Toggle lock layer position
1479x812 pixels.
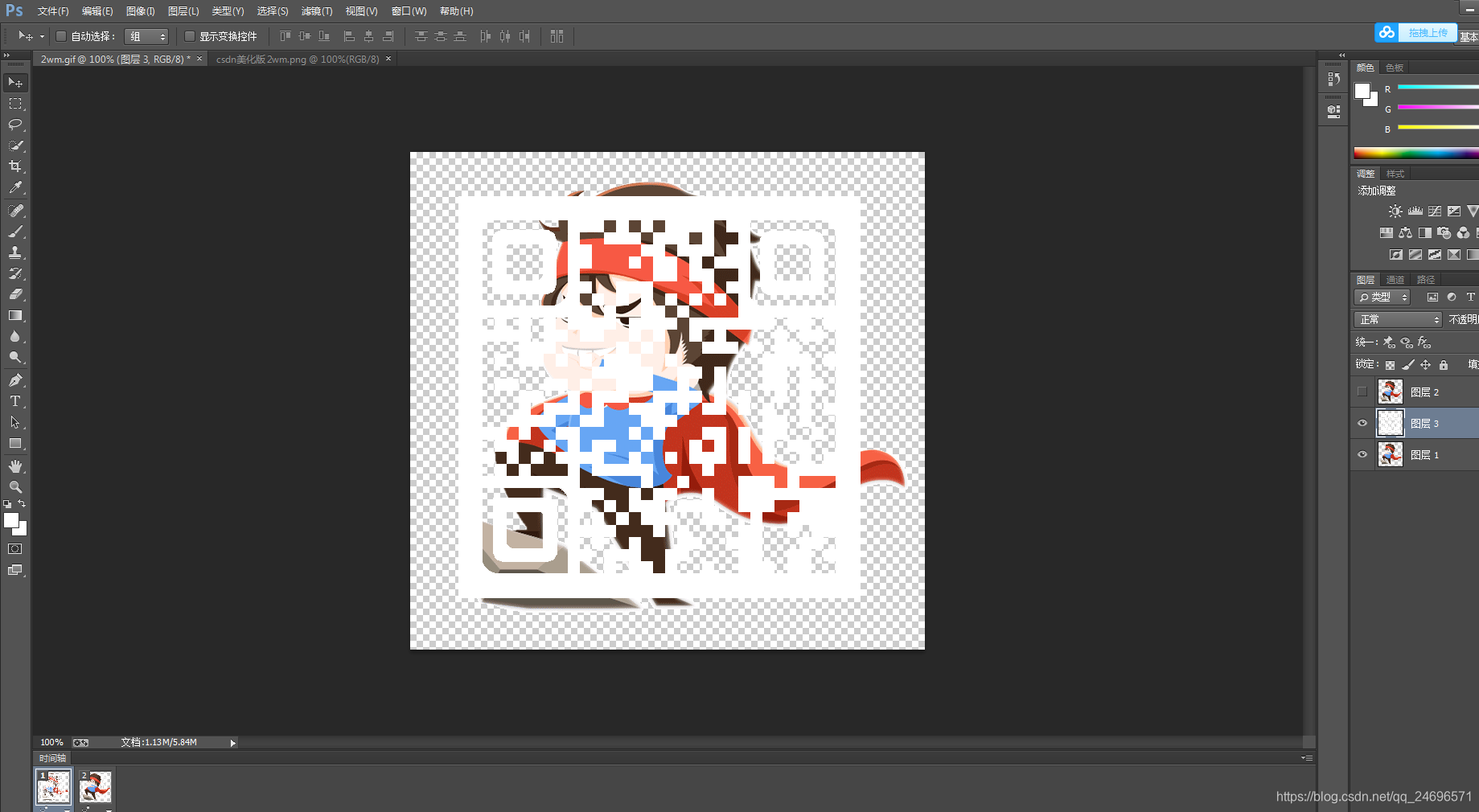pyautogui.click(x=1426, y=365)
